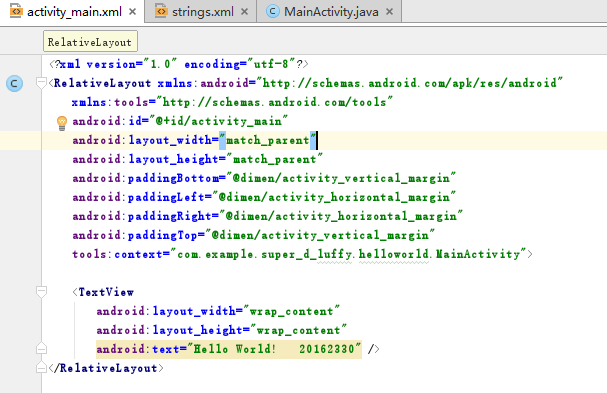This screenshot has height=393, width=607.
Task: Click the "Hello World! 20162330" text value
Action: click(x=274, y=349)
